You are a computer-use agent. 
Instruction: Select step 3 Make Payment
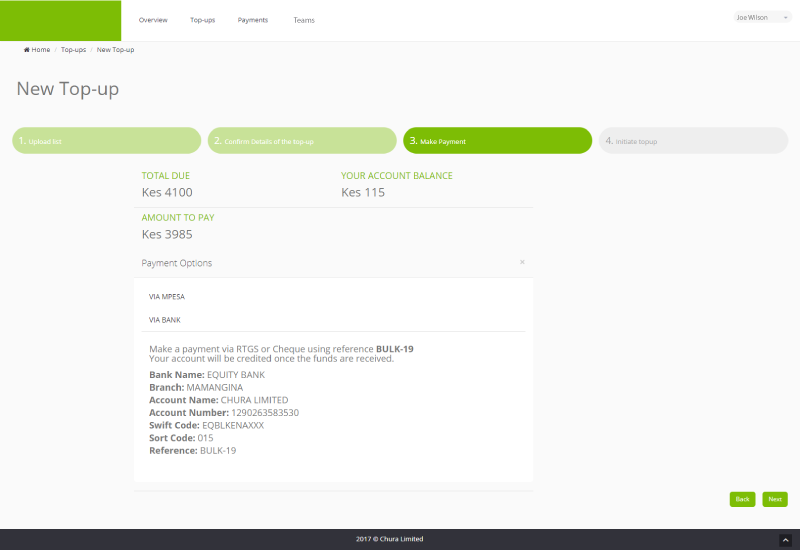[x=496, y=141]
